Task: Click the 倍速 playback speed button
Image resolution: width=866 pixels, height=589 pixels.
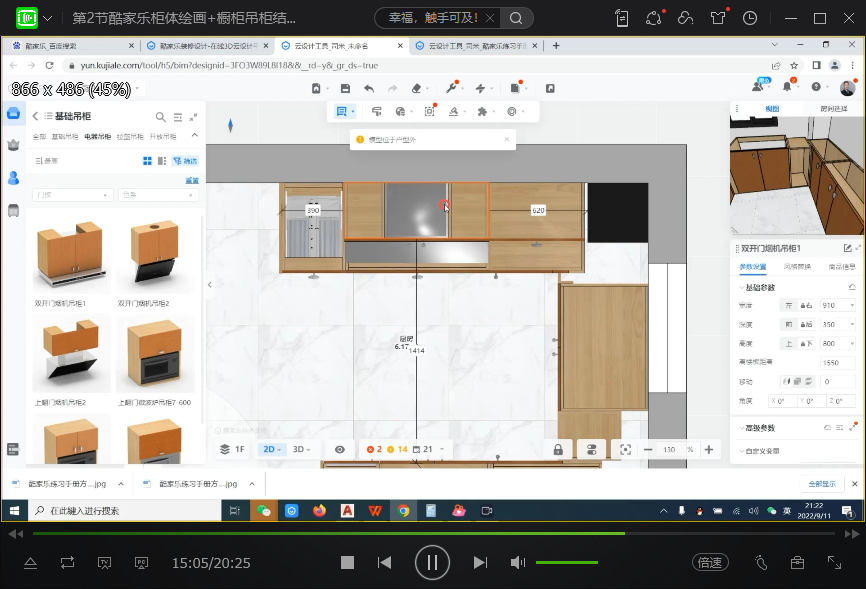Action: pyautogui.click(x=710, y=562)
